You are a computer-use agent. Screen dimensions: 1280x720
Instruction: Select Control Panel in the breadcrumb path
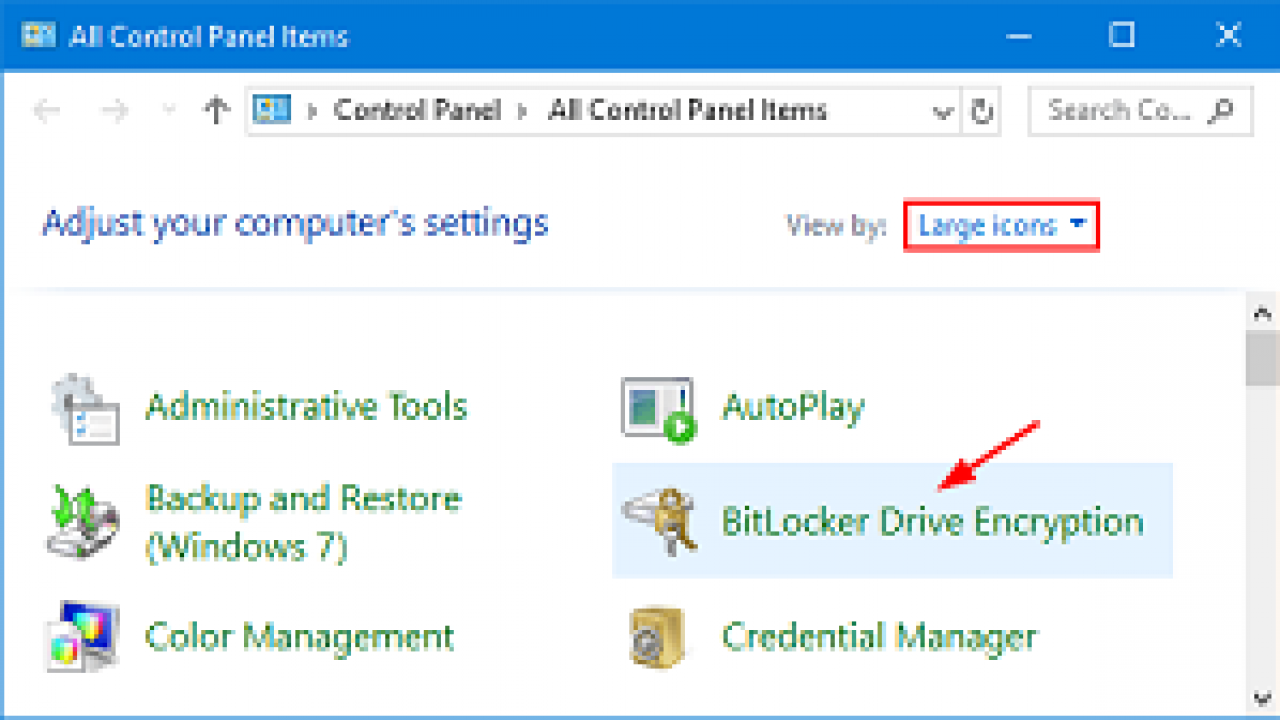click(x=417, y=110)
